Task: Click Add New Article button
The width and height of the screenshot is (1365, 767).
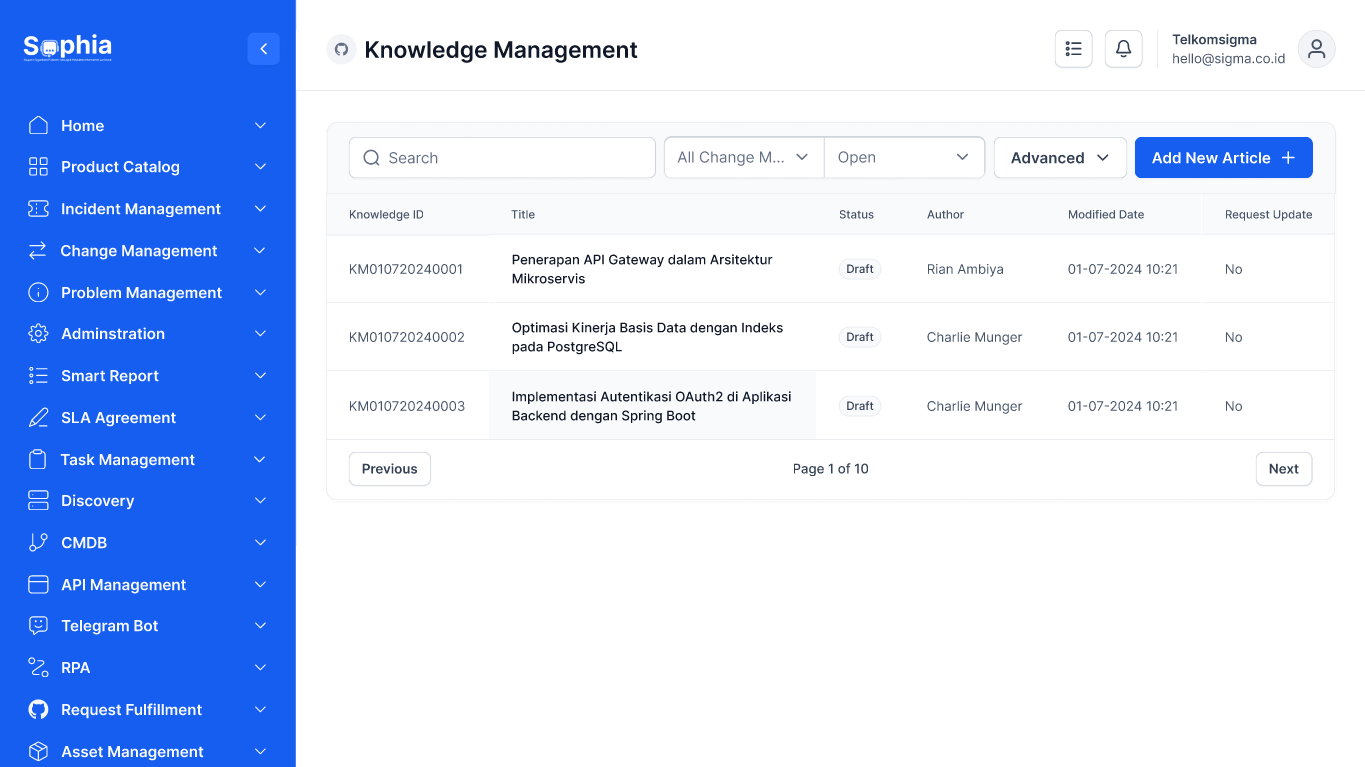Action: (1222, 158)
